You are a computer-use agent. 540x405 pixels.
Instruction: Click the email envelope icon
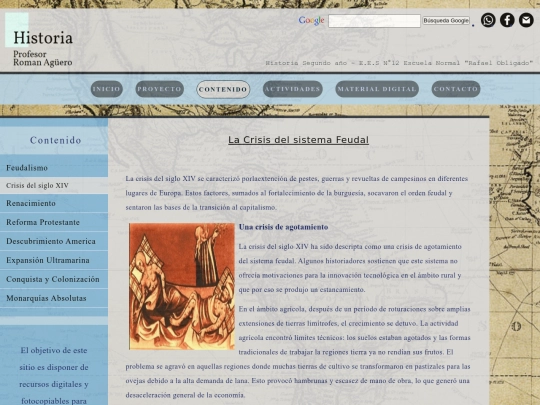pos(526,20)
